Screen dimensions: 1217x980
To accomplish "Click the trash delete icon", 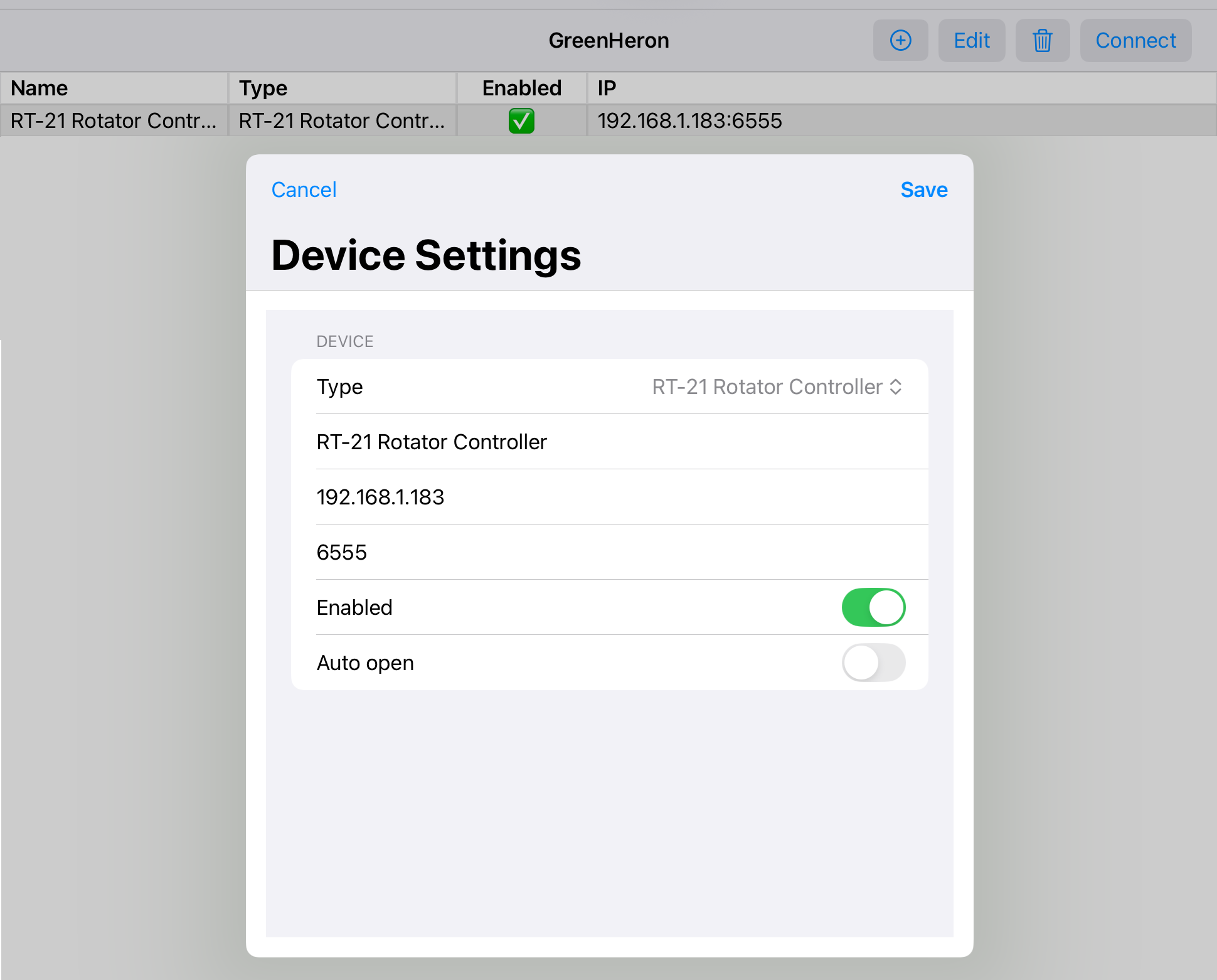I will 1042,41.
